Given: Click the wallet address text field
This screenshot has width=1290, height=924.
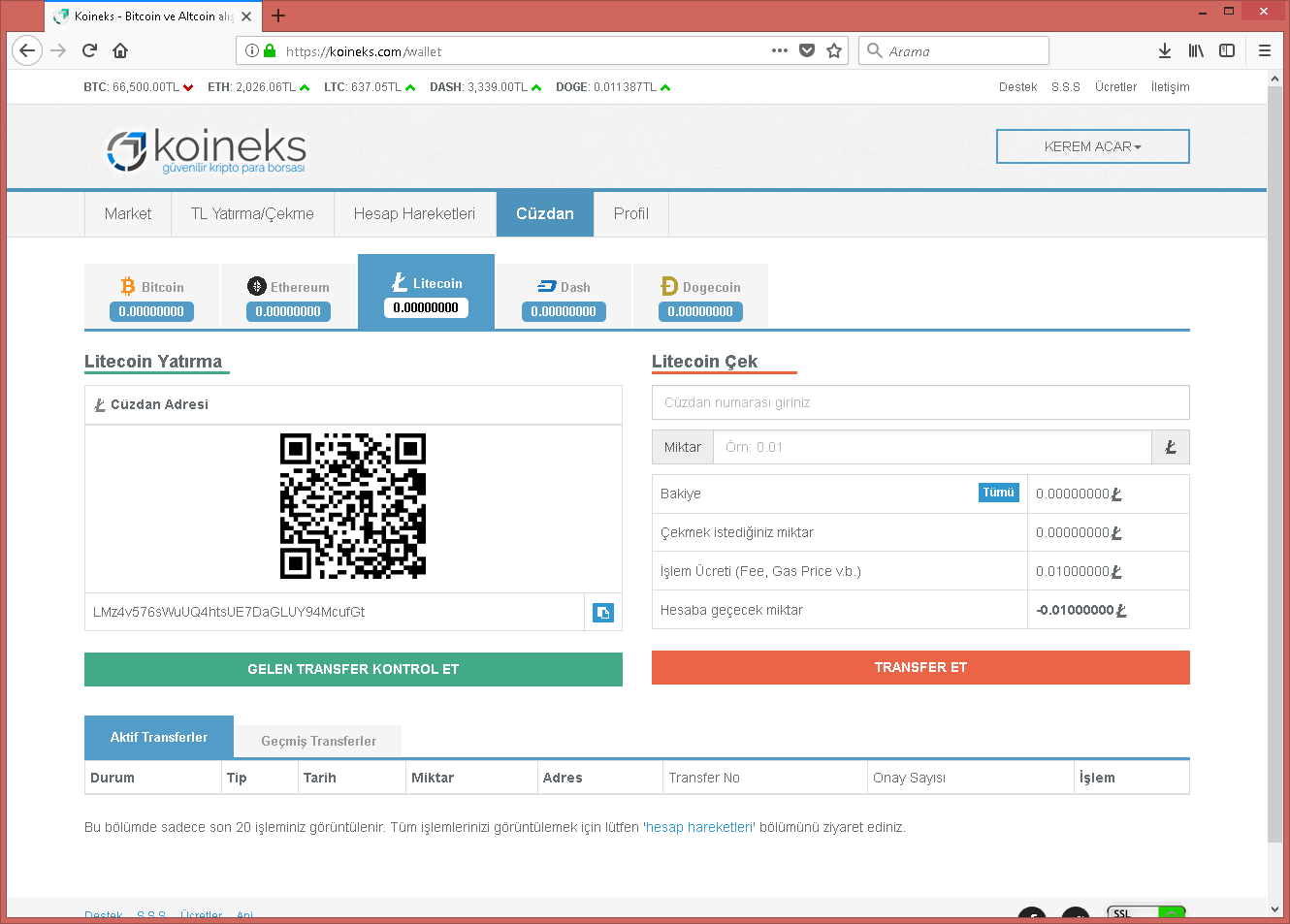Looking at the screenshot, I should 335,613.
